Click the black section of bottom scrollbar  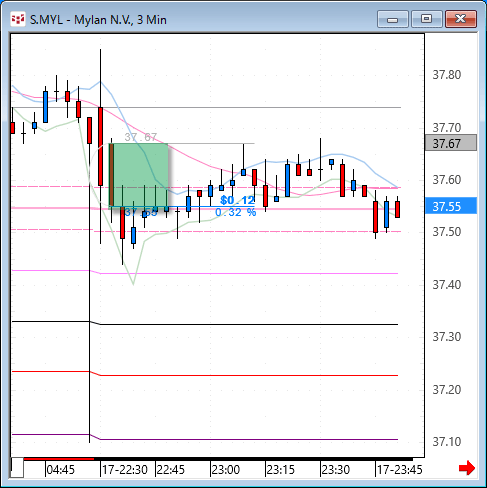[x=253, y=459]
